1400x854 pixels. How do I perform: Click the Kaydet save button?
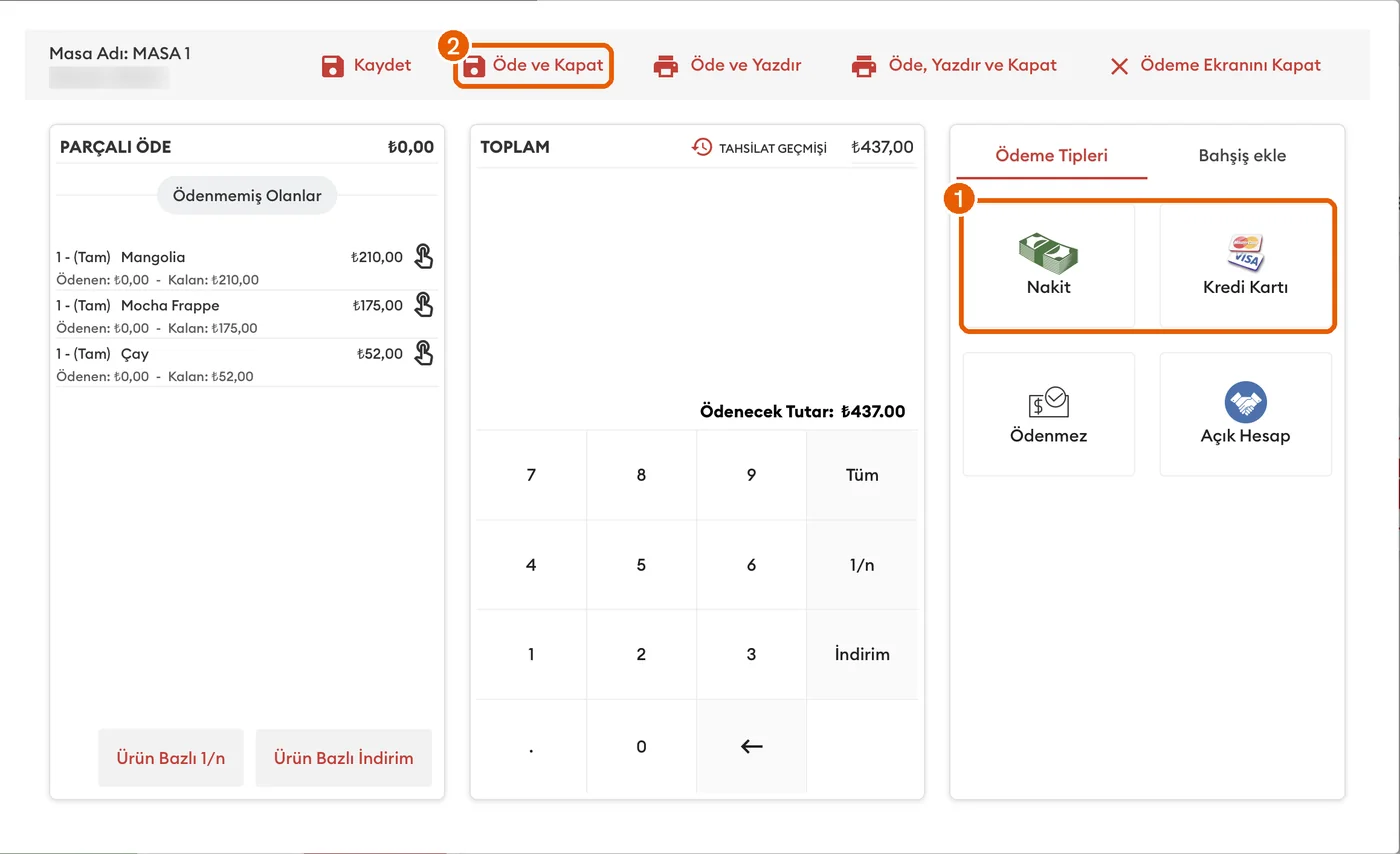pyautogui.click(x=366, y=65)
